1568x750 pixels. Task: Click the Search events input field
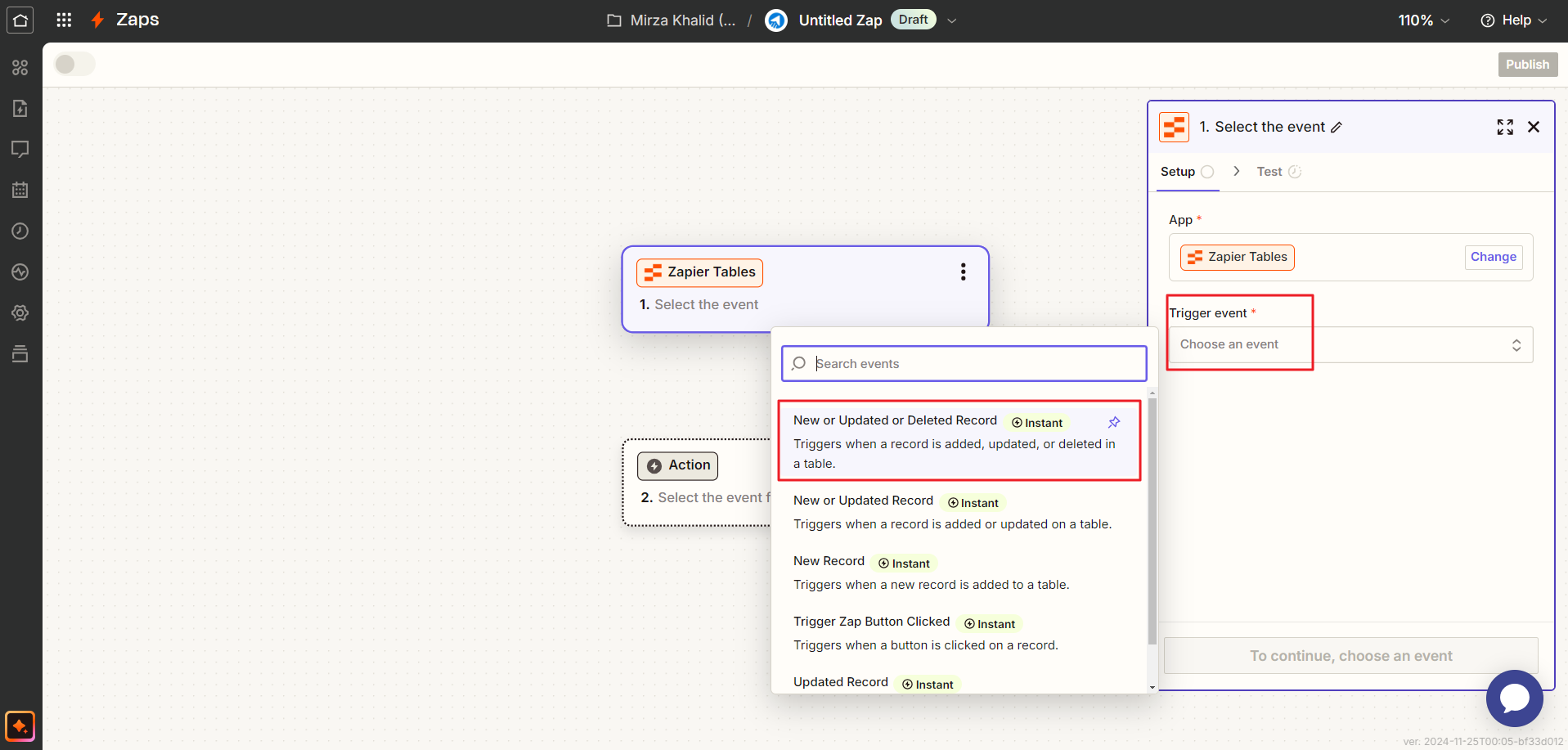point(973,364)
